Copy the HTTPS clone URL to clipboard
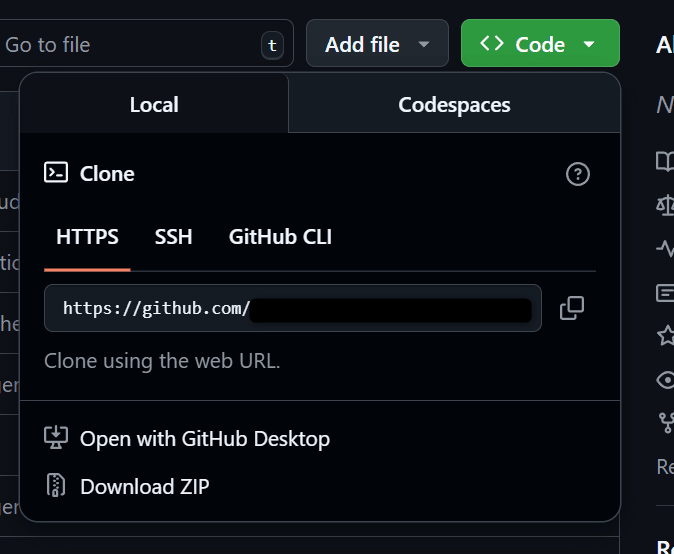674x554 pixels. [572, 308]
